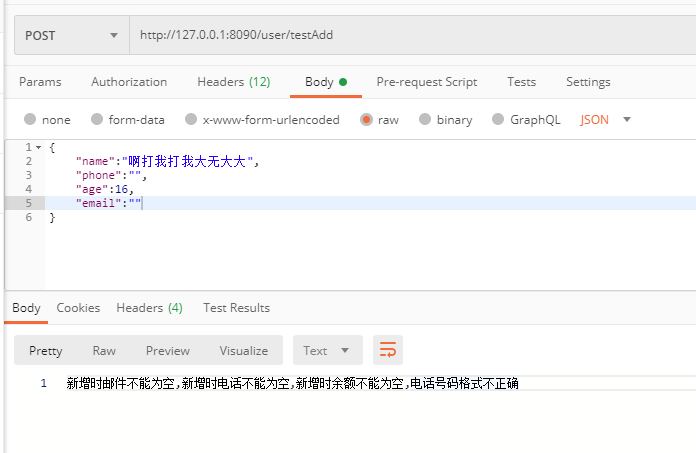Open the request Settings tab
This screenshot has height=453, width=696.
point(588,82)
